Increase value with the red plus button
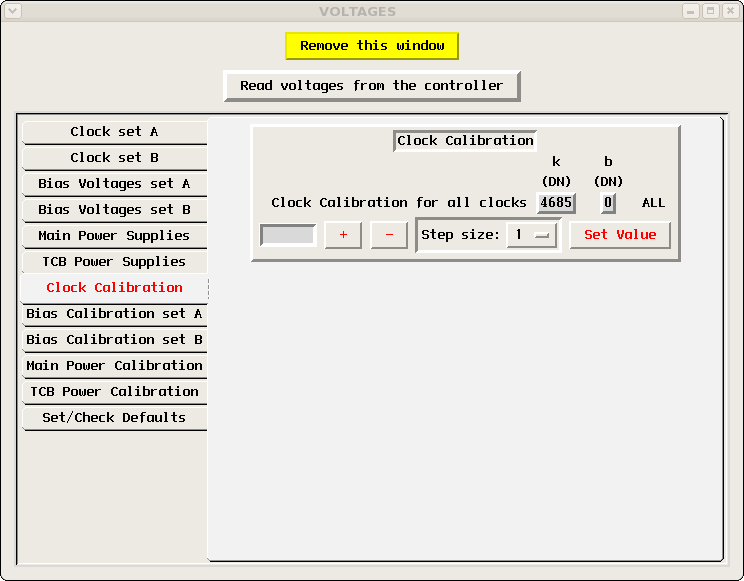 [x=343, y=235]
